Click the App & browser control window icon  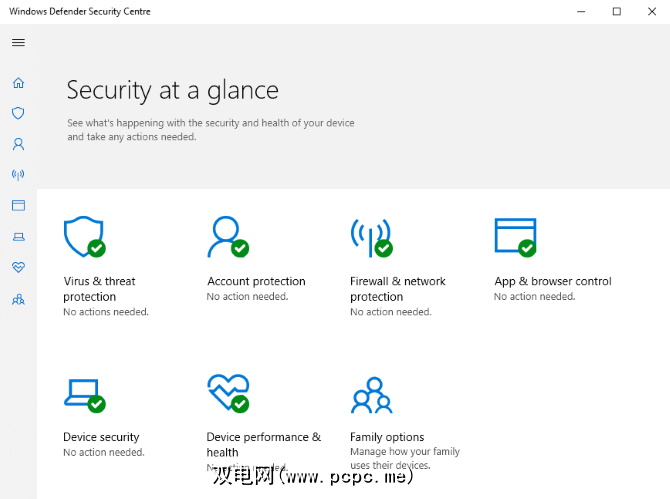pyautogui.click(x=514, y=236)
